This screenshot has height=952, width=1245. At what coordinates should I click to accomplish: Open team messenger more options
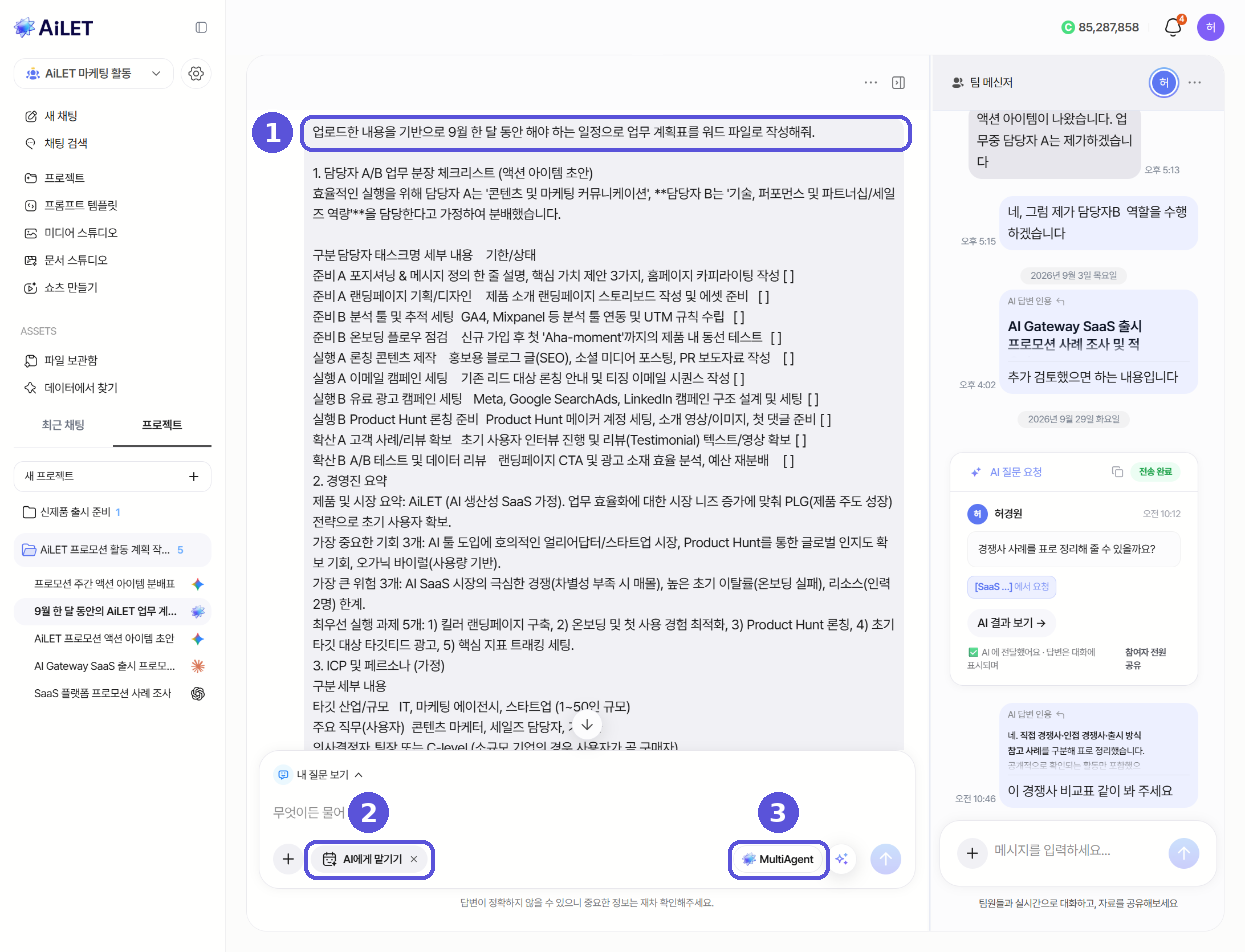pyautogui.click(x=1195, y=82)
